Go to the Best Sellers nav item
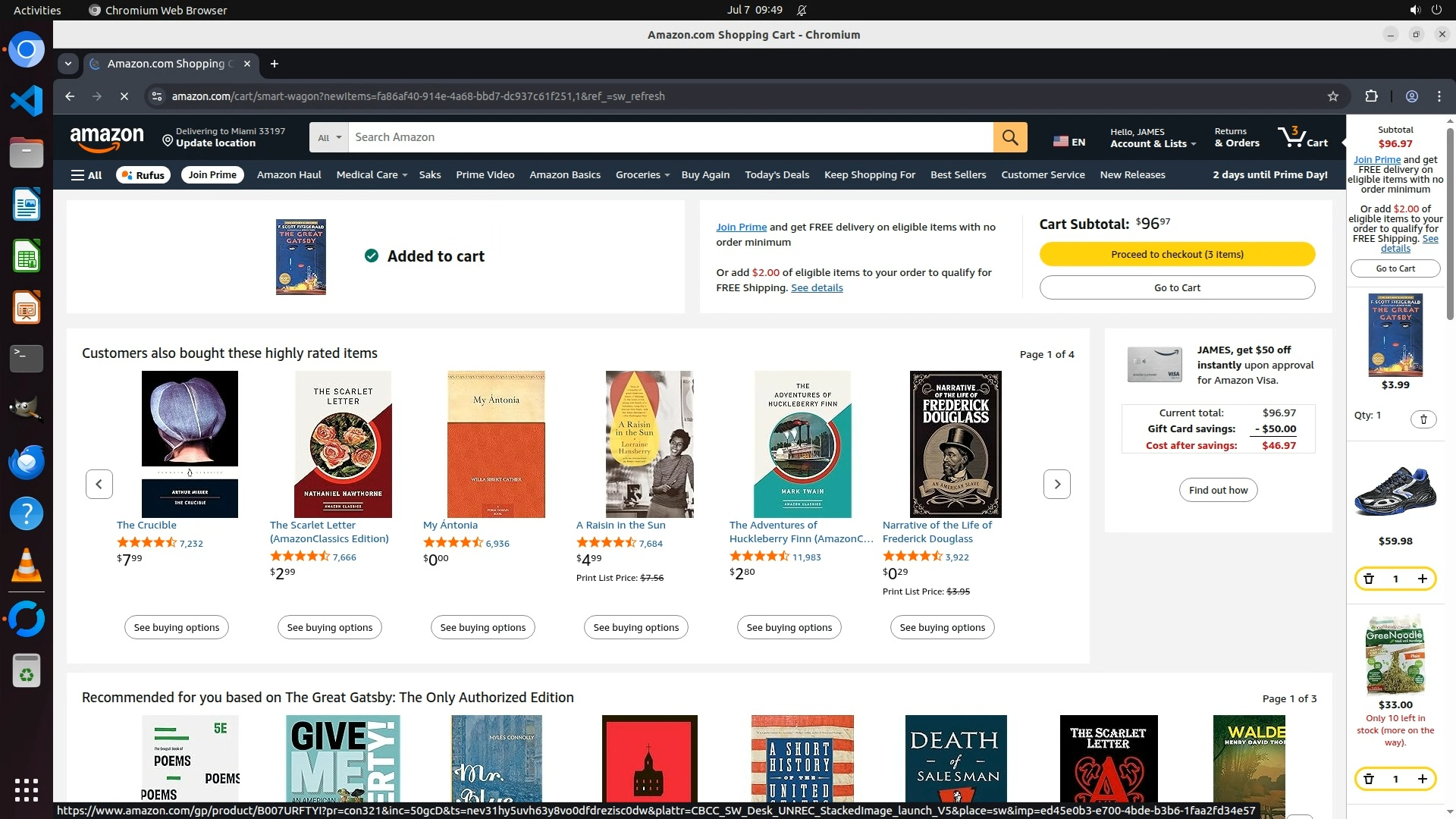Viewport: 1456px width, 819px height. (x=958, y=175)
